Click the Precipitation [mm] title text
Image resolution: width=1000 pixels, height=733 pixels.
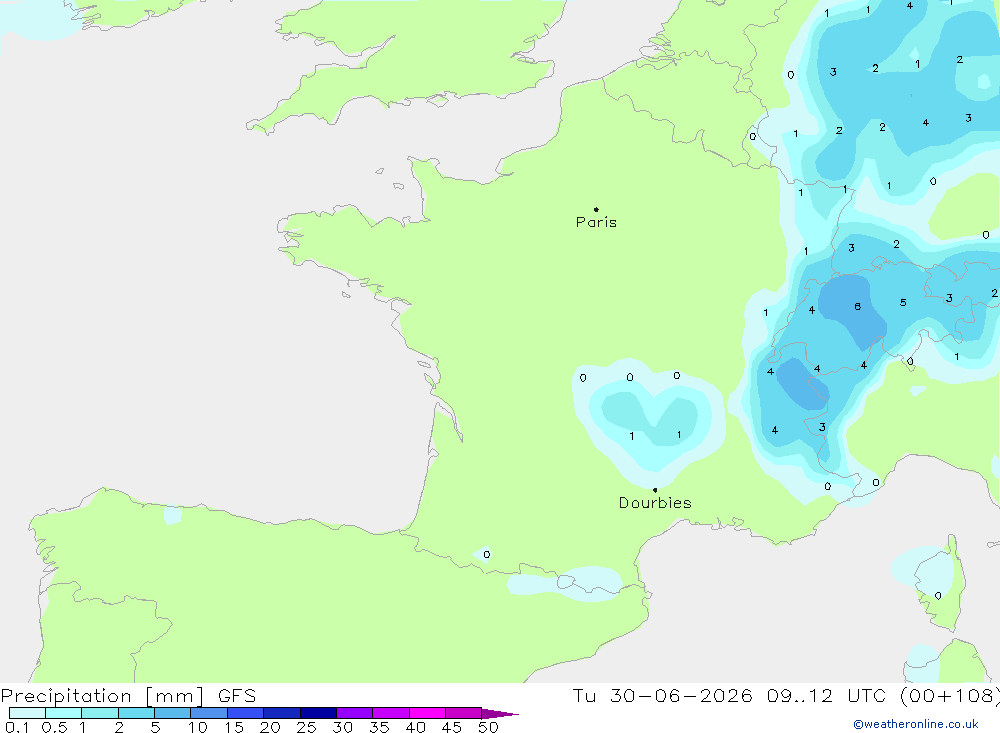tap(103, 696)
